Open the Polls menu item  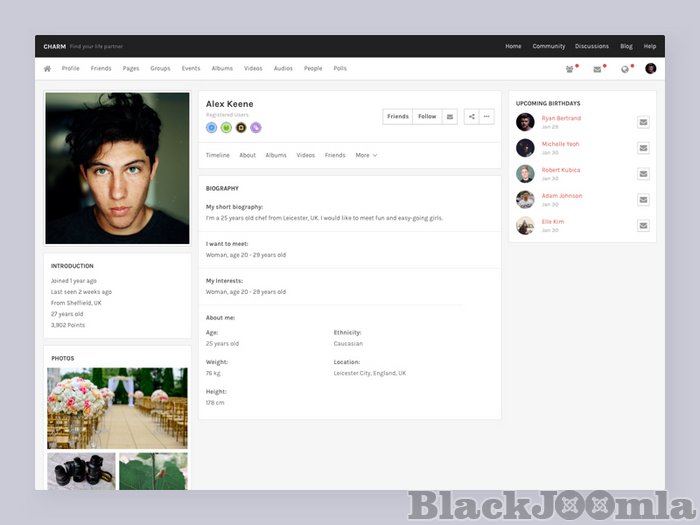[x=340, y=69]
